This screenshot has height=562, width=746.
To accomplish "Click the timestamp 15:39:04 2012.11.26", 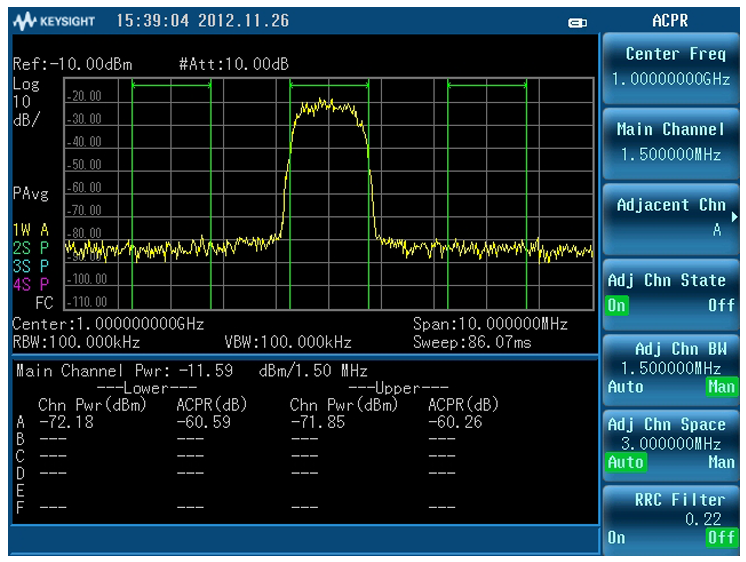I will 203,21.
